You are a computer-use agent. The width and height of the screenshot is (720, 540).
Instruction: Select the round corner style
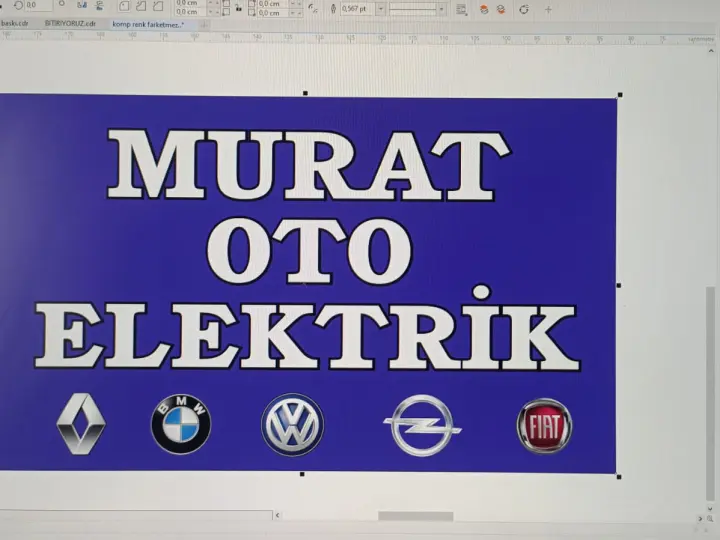[x=124, y=6]
